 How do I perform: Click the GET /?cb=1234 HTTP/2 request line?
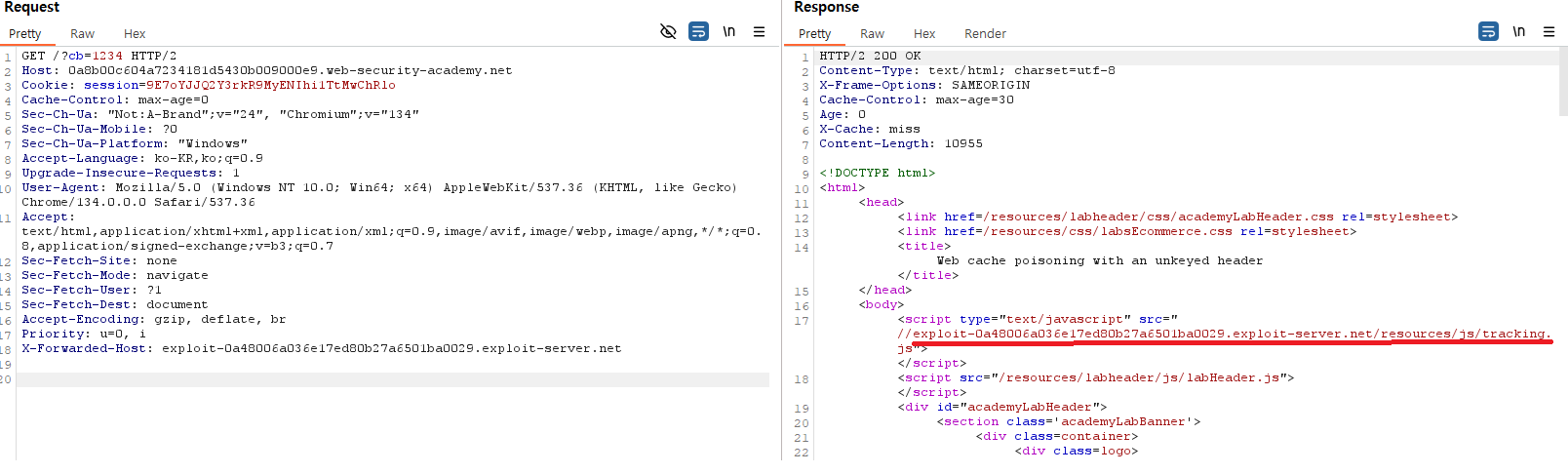click(x=99, y=57)
